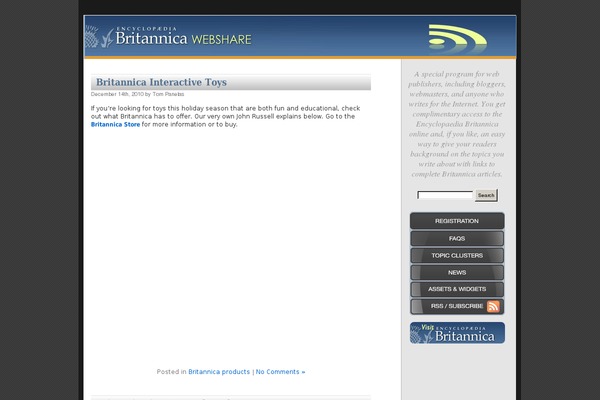Click the sidebar text 'A special program for web'
600x400 pixels.
457,74
